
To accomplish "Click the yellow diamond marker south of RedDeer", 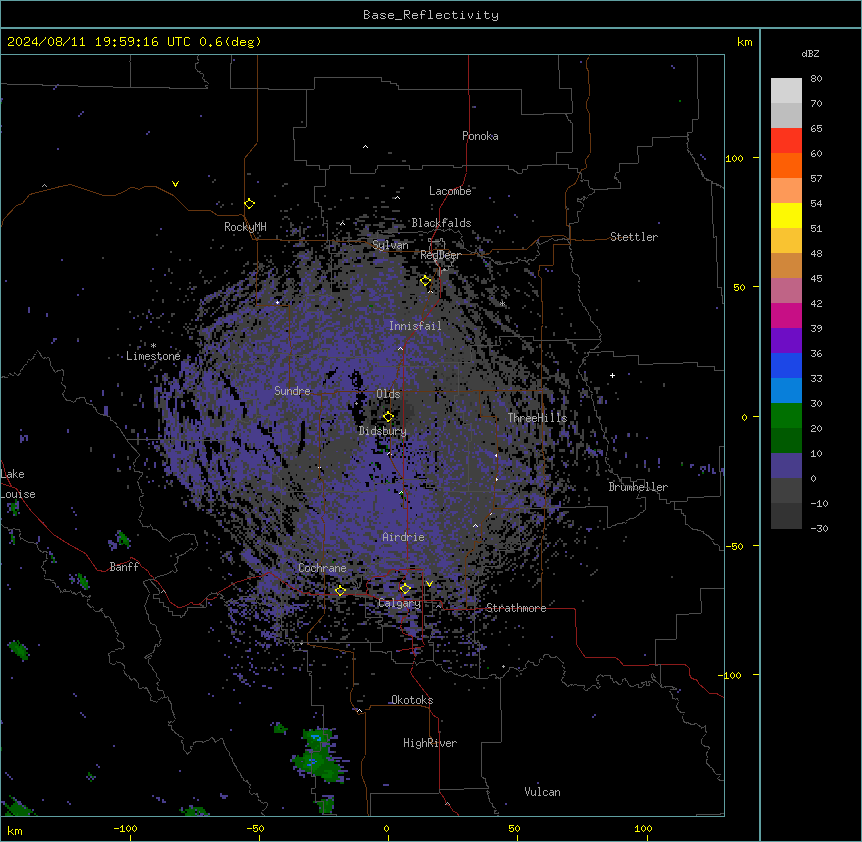I will (426, 281).
